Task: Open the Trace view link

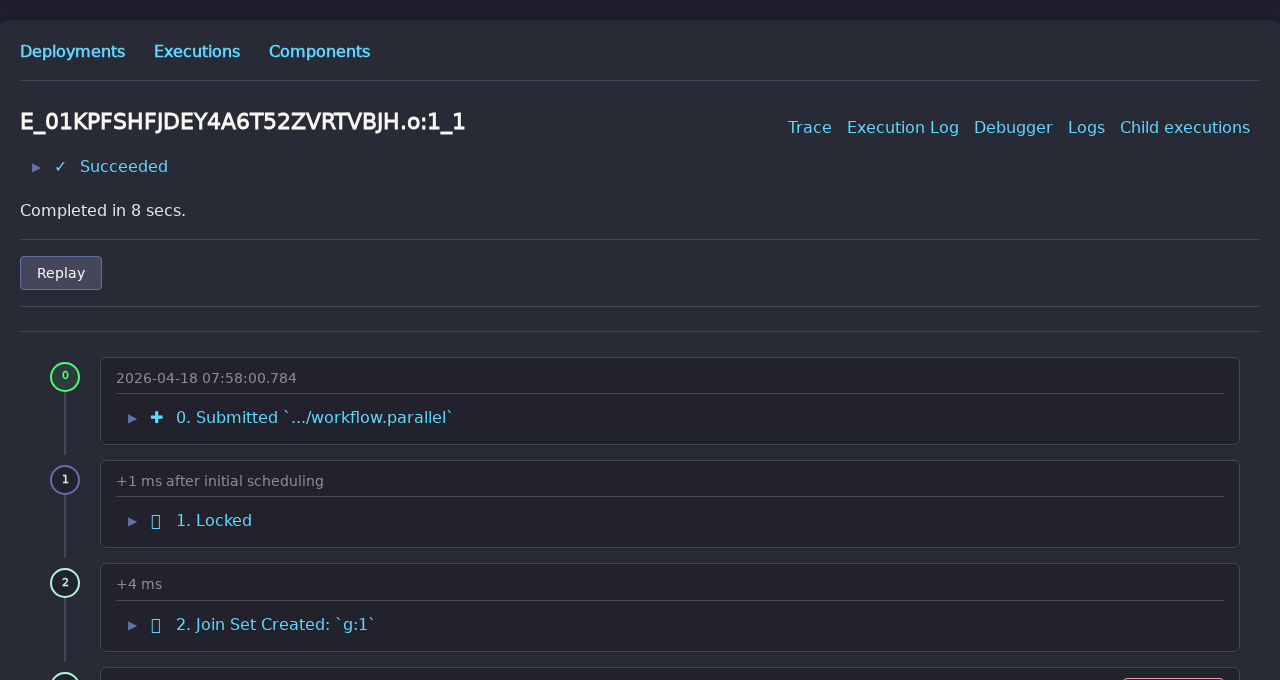Action: (x=810, y=128)
